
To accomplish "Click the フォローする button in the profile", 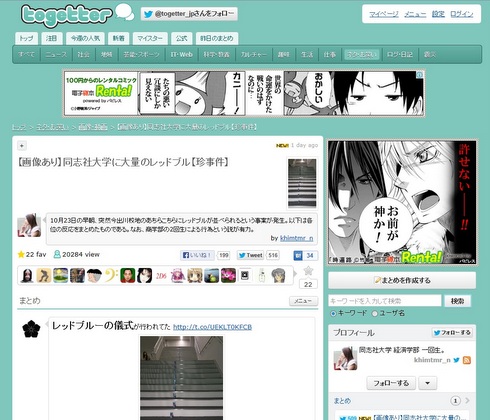I will click(391, 383).
